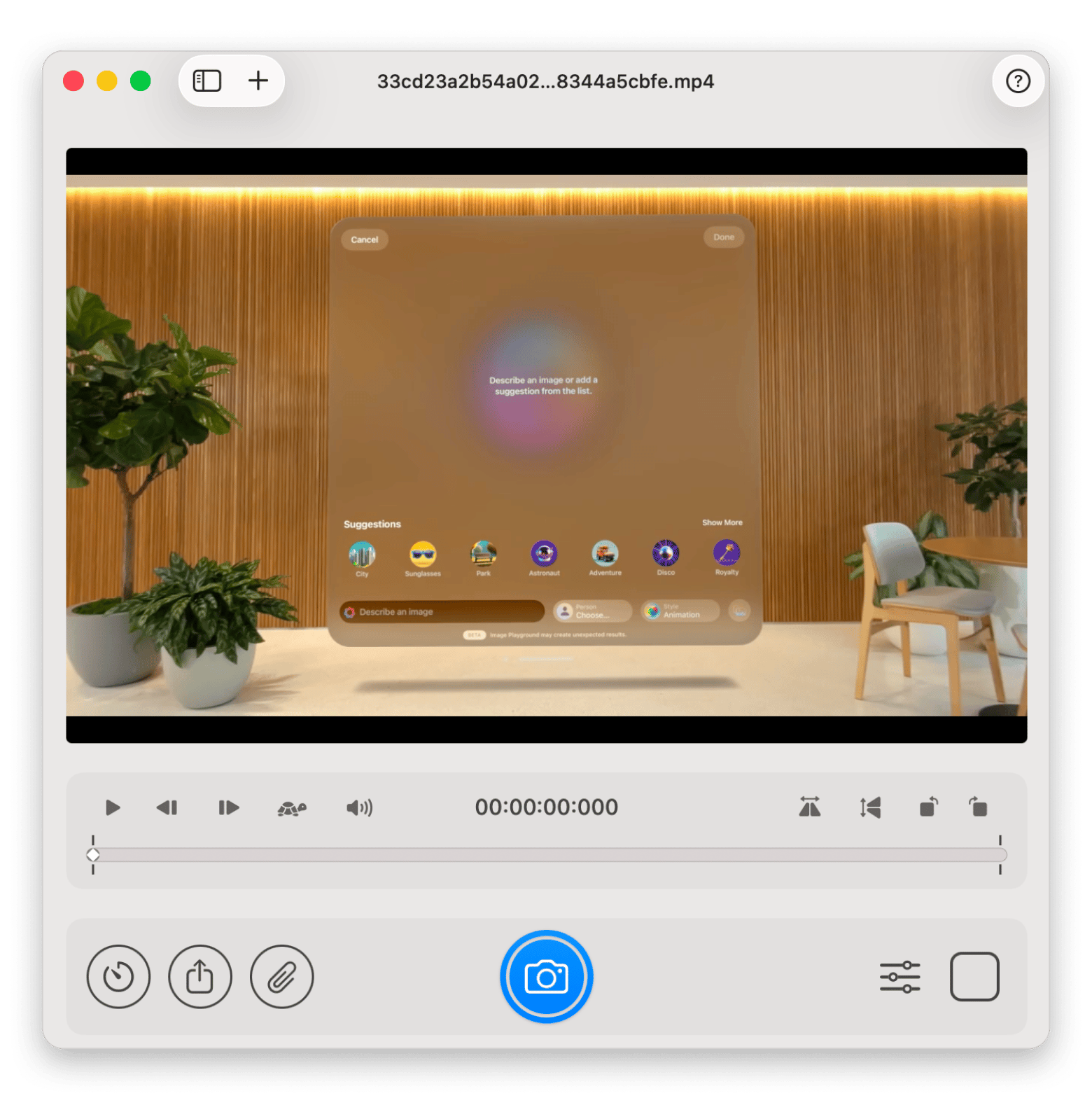Click the City suggestion in preview
The width and height of the screenshot is (1092, 1105).
(362, 559)
